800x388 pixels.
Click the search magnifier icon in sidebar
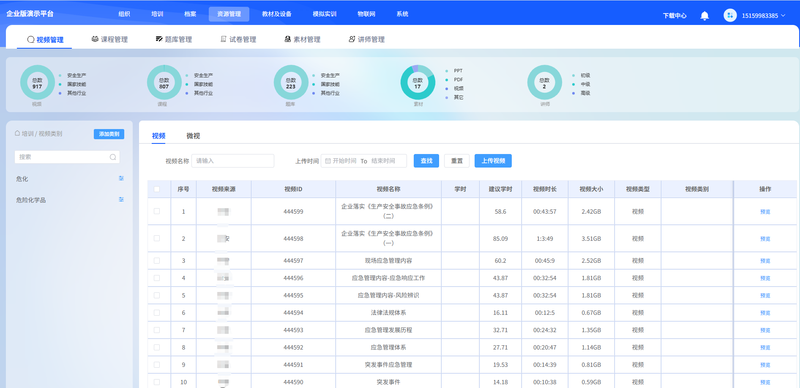[113, 157]
